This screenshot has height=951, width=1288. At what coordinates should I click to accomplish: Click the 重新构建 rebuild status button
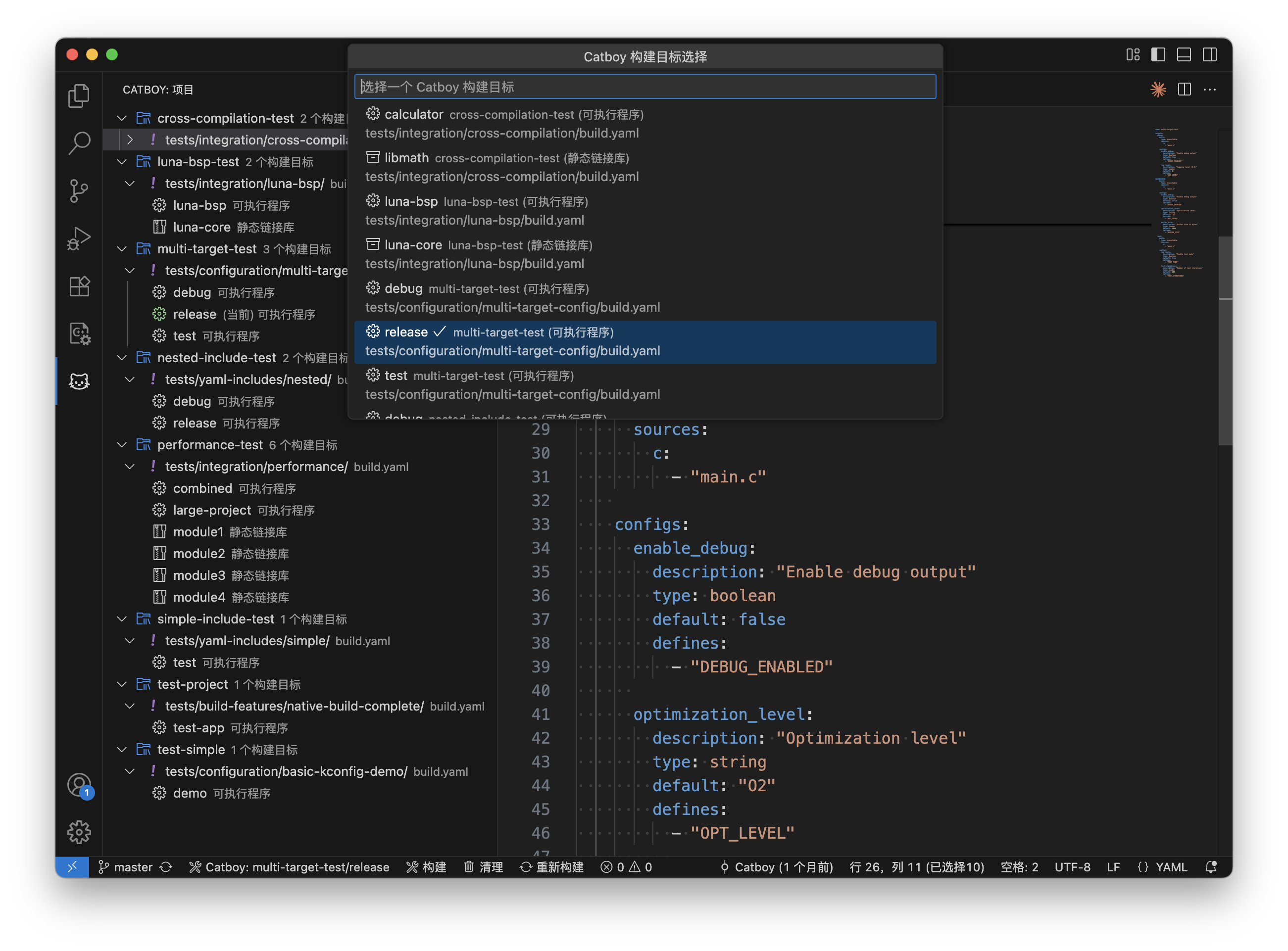click(x=551, y=867)
